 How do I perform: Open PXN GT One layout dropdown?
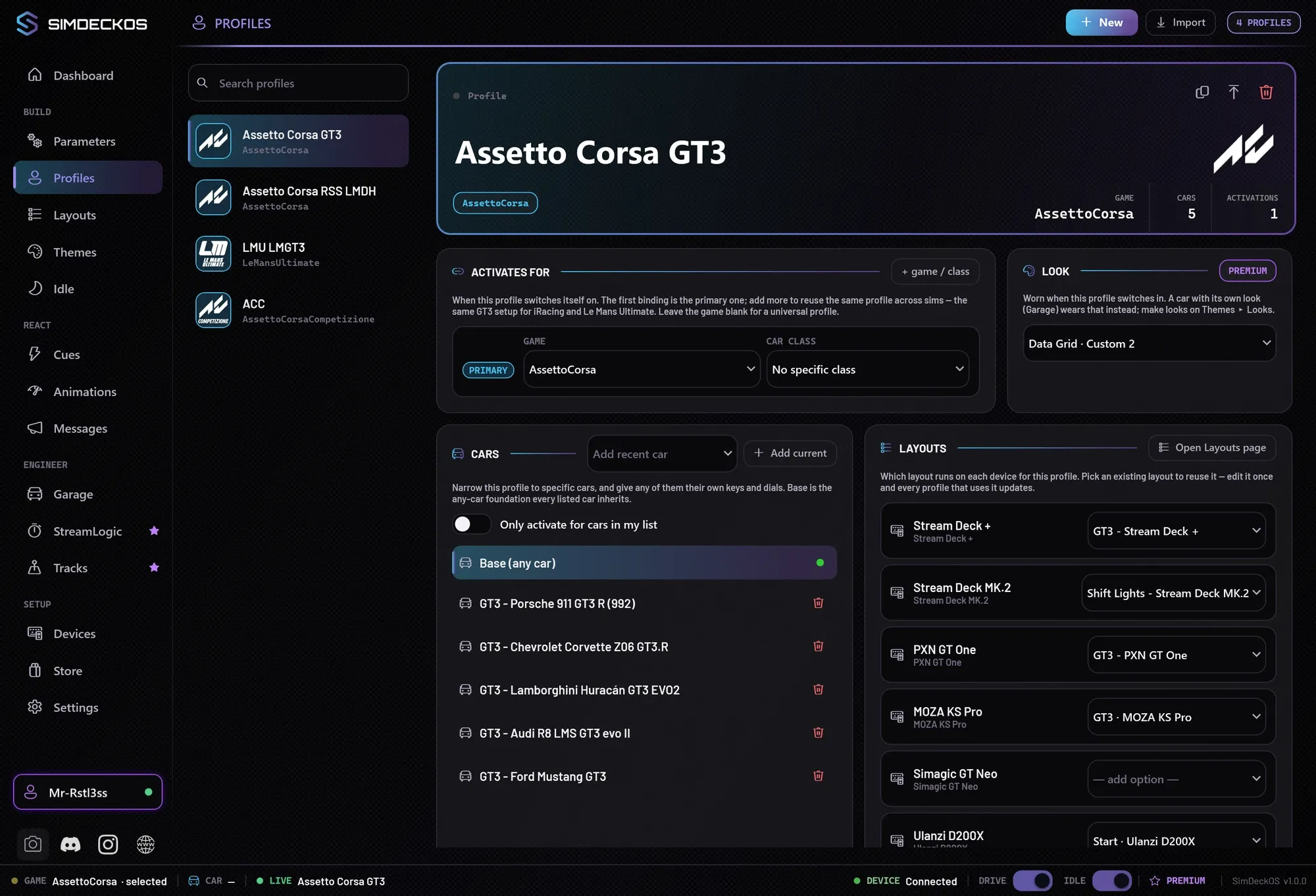1176,655
